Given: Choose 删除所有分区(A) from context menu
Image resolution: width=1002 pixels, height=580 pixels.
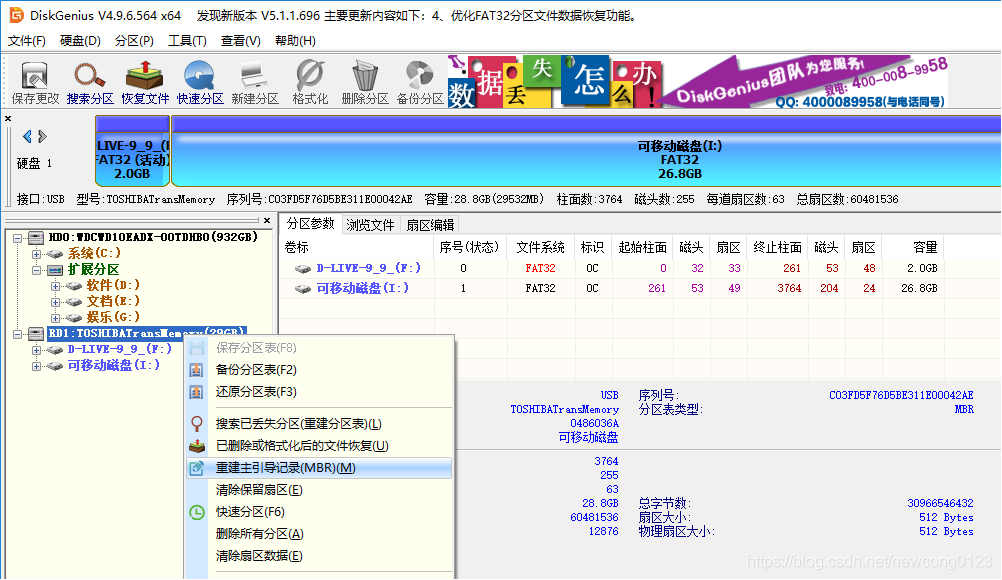Looking at the screenshot, I should (320, 534).
